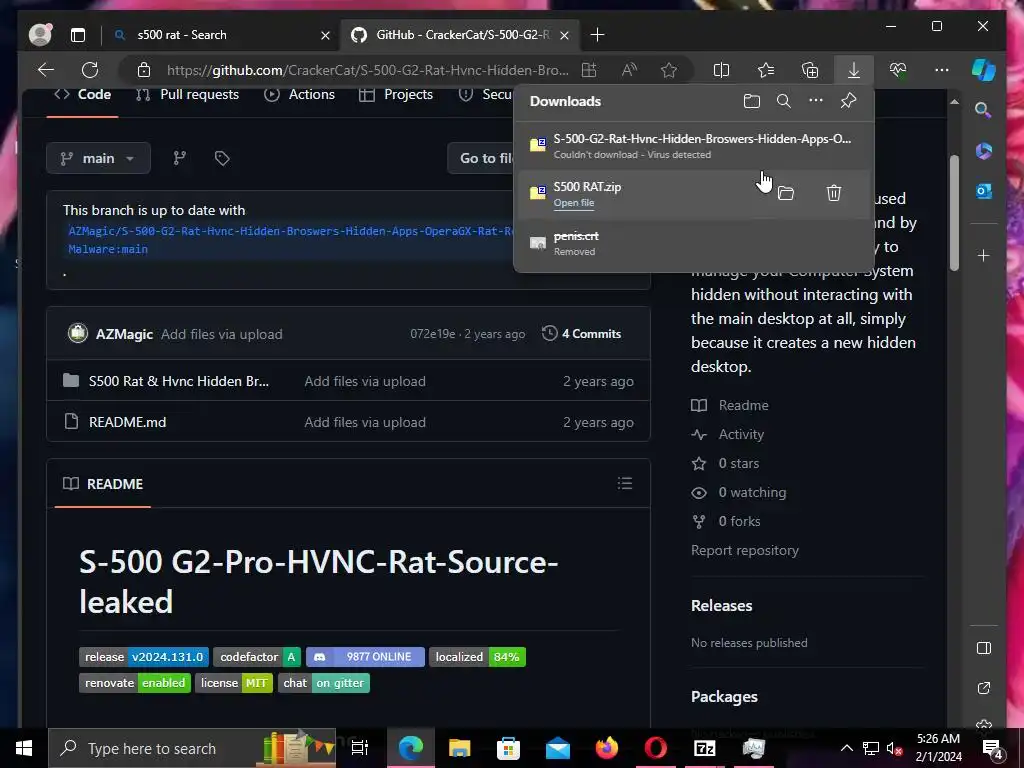This screenshot has width=1024, height=768.
Task: Toggle split screen view
Action: 721,70
